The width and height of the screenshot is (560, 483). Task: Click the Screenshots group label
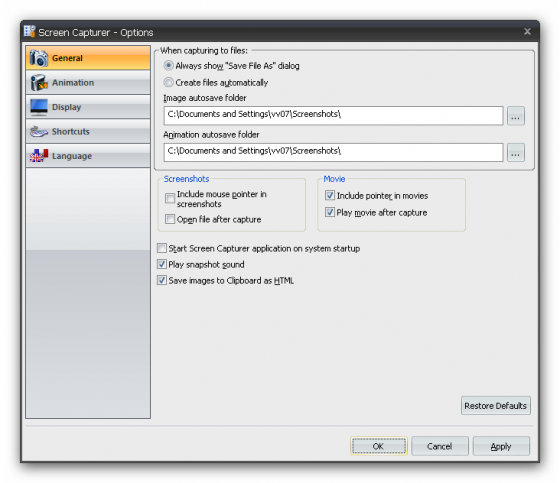pyautogui.click(x=186, y=179)
